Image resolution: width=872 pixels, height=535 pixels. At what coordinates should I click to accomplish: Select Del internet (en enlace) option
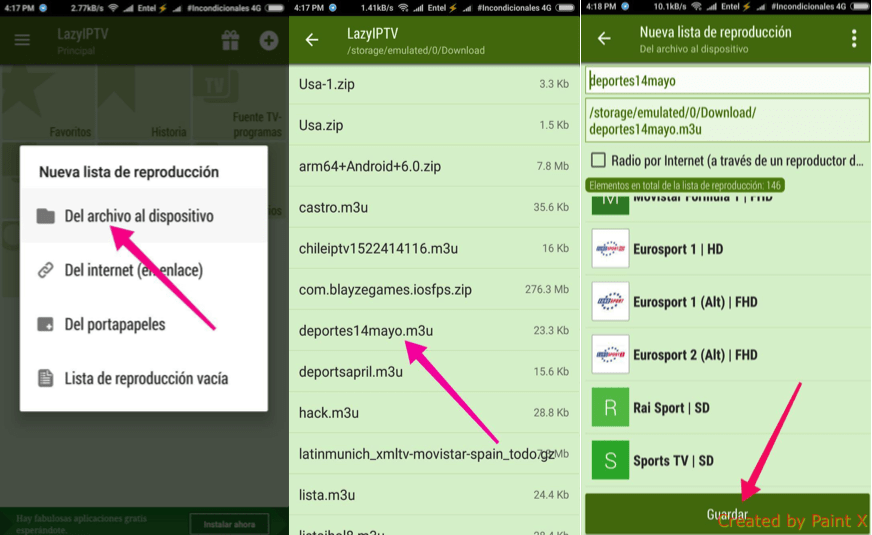(x=143, y=270)
